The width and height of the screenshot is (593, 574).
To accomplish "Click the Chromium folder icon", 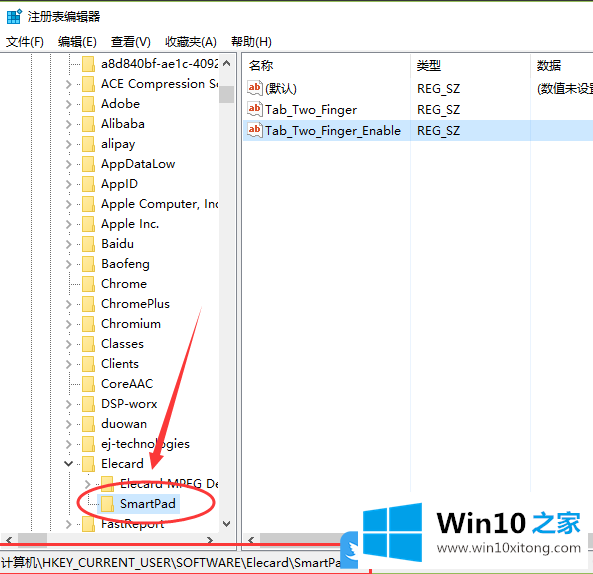I will click(x=88, y=324).
